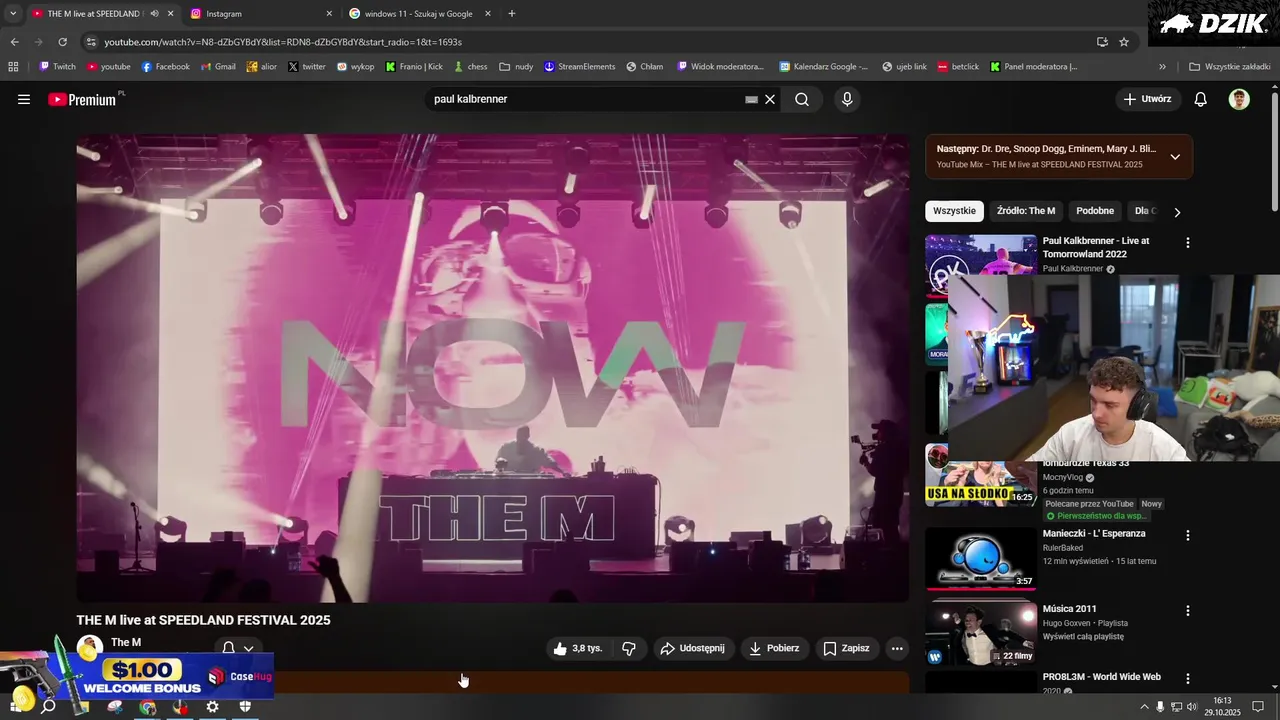This screenshot has width=1280, height=720.
Task: Show more filter chips with the right arrow
Action: pyautogui.click(x=1177, y=212)
